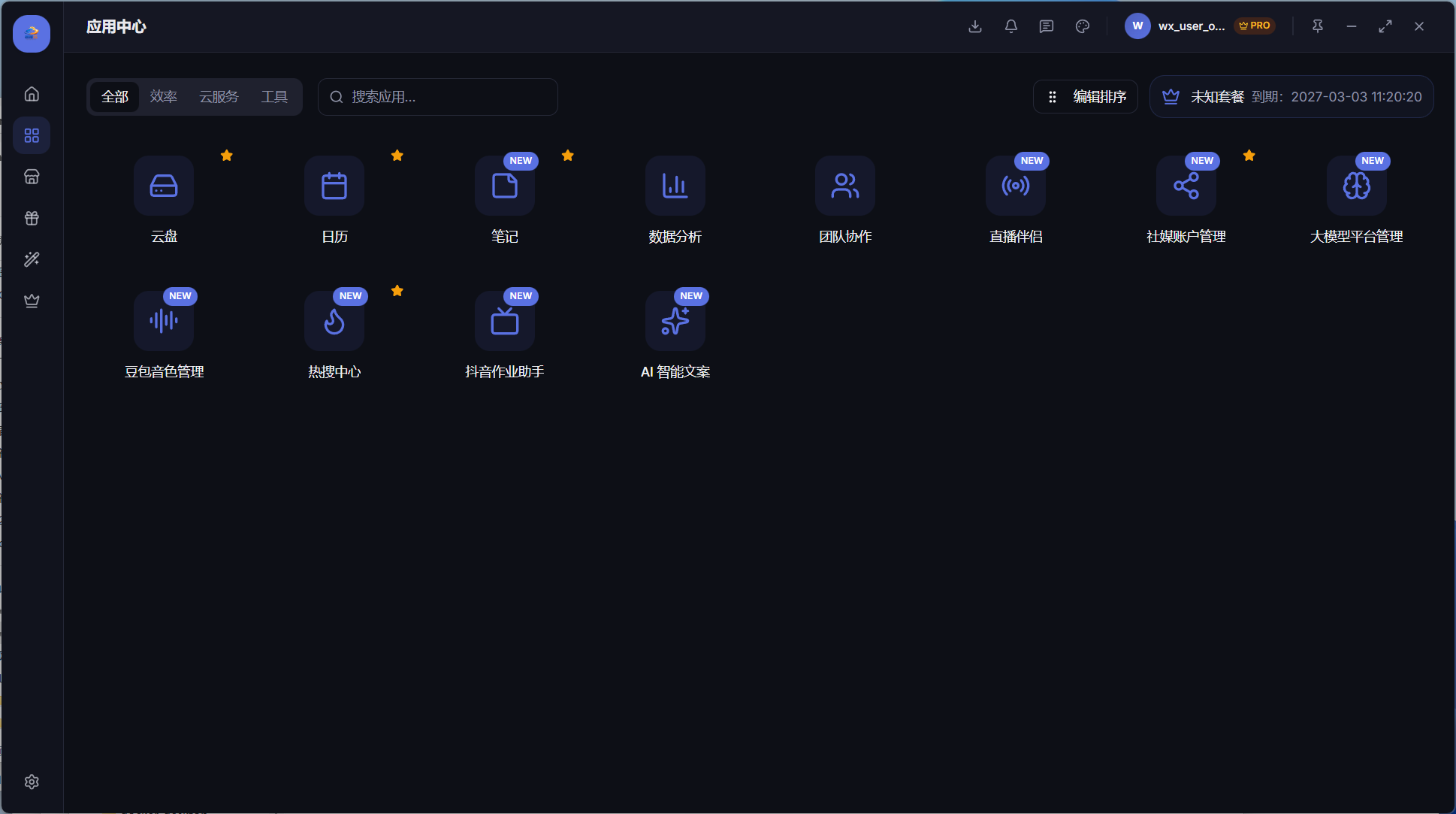Open the 团队协作 team app
This screenshot has width=1456, height=814.
[x=845, y=186]
